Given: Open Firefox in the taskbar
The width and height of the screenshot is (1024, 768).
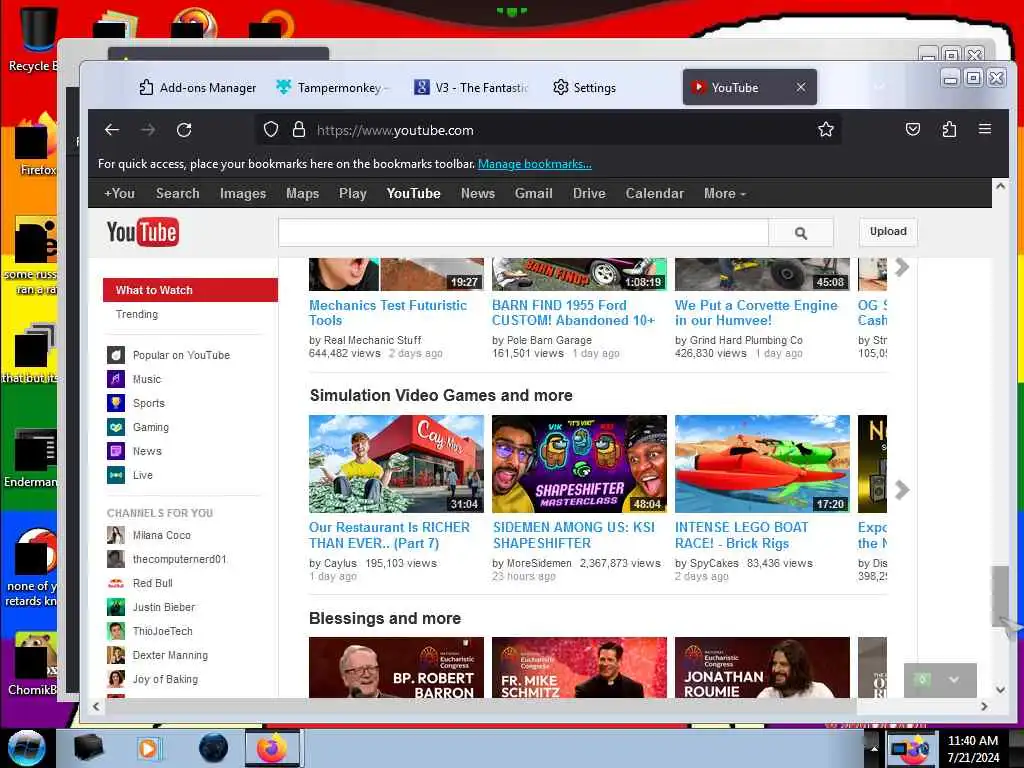Looking at the screenshot, I should [x=272, y=748].
